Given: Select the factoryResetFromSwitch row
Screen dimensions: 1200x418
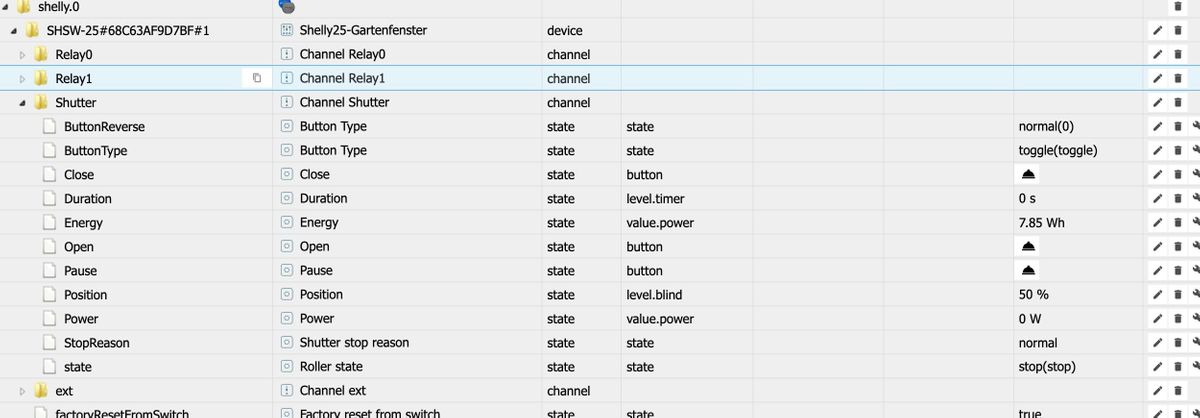Looking at the screenshot, I should click(122, 413).
